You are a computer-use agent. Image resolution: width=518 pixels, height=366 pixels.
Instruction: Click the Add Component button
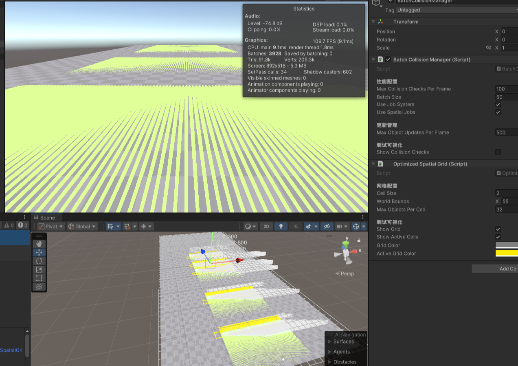[x=495, y=269]
